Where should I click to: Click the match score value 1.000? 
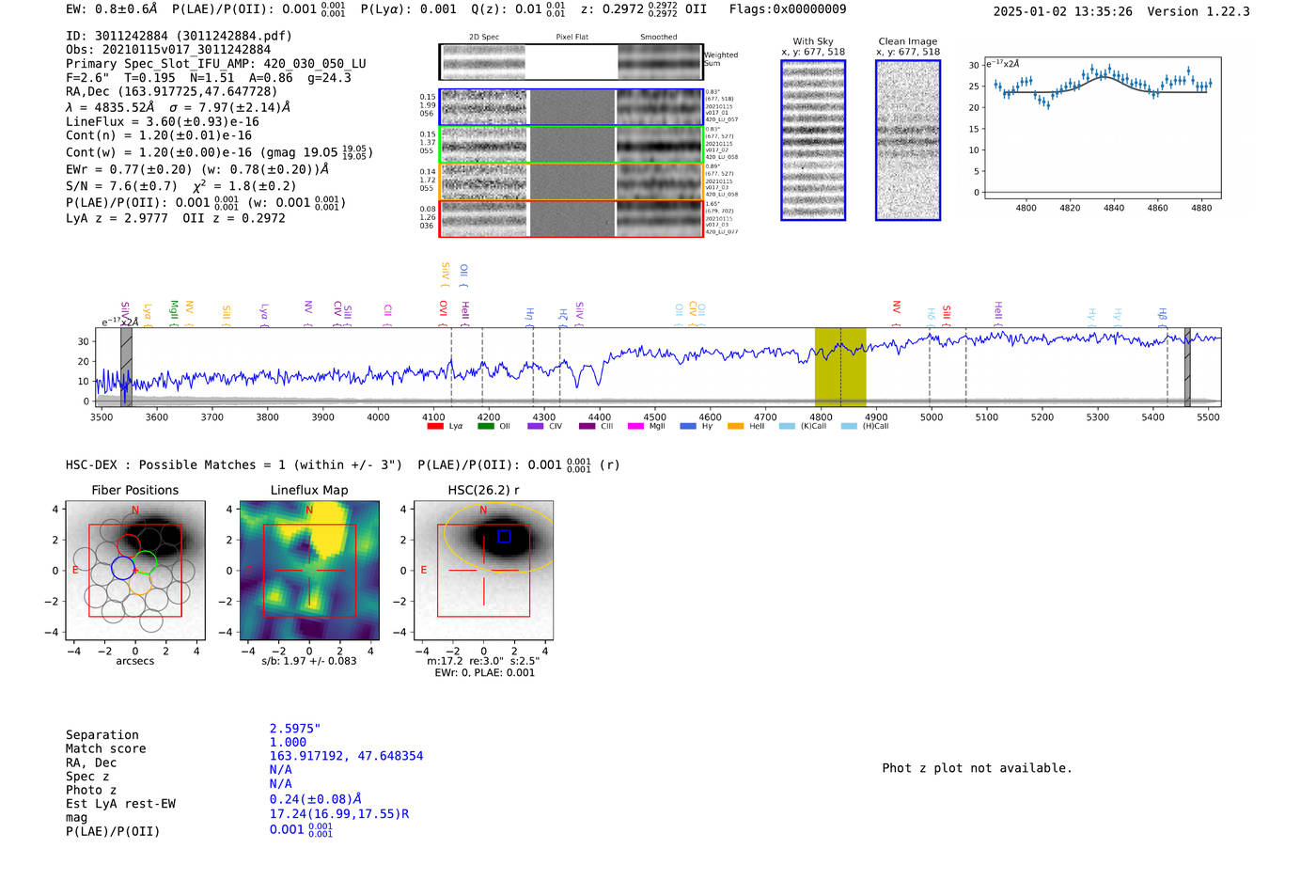coord(288,742)
